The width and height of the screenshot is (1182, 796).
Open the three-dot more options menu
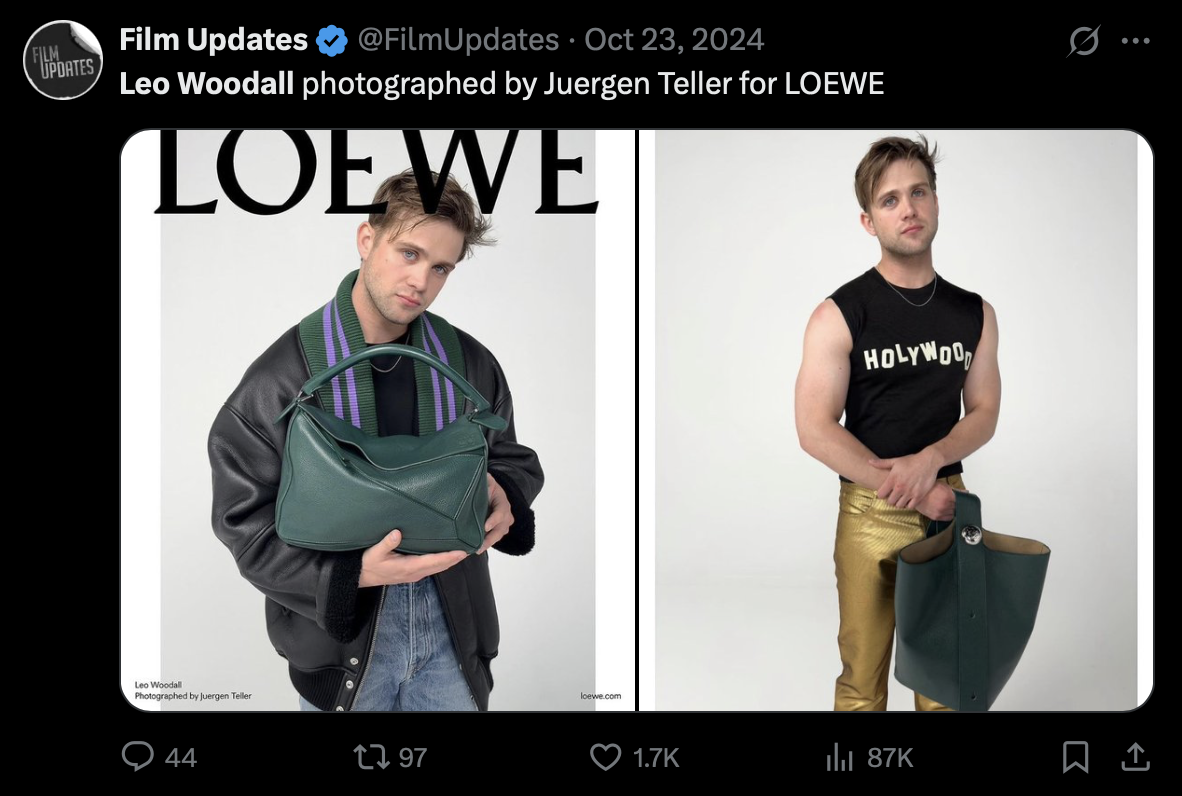1136,41
